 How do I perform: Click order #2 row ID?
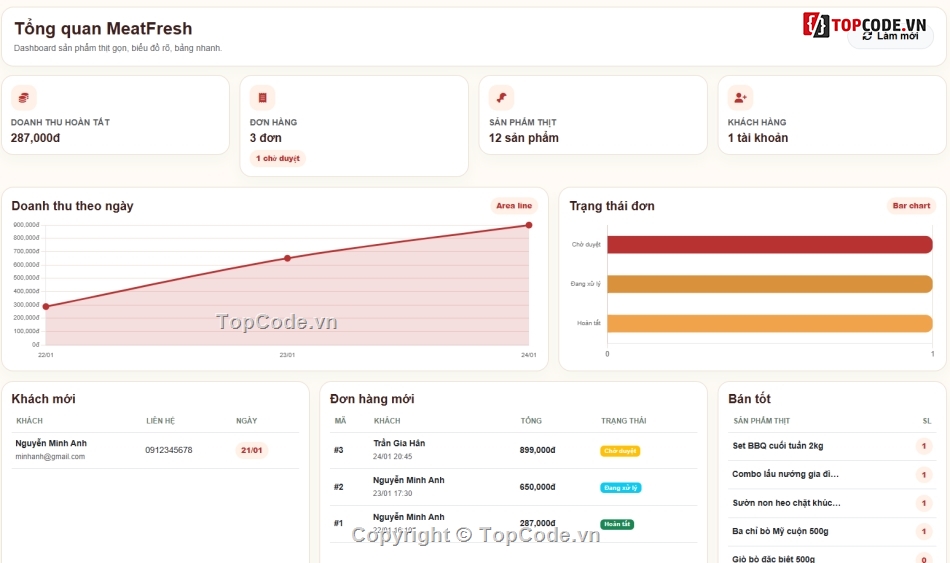pyautogui.click(x=339, y=487)
